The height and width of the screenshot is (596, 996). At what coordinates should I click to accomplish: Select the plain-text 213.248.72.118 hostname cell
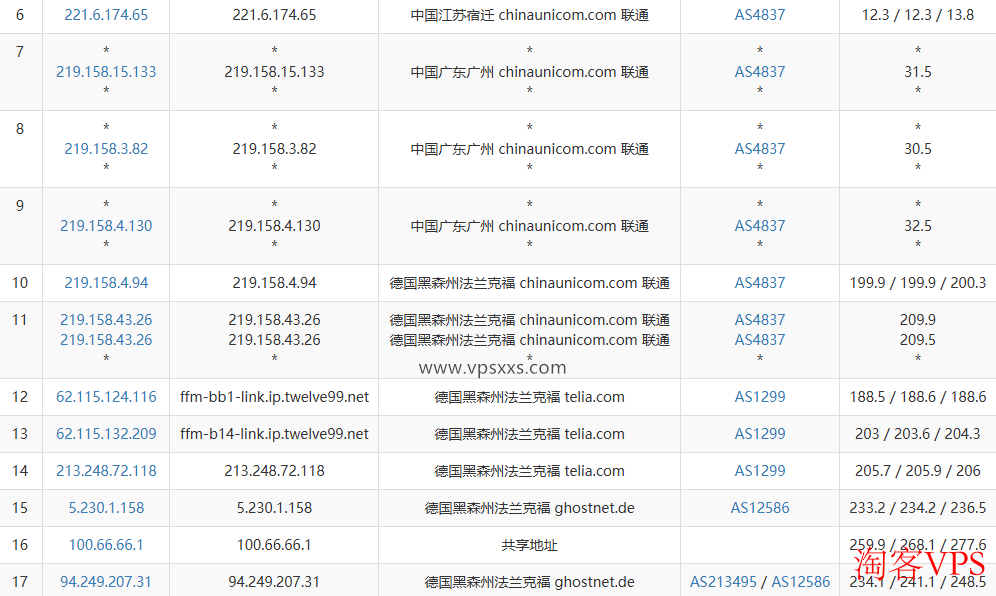pyautogui.click(x=274, y=471)
